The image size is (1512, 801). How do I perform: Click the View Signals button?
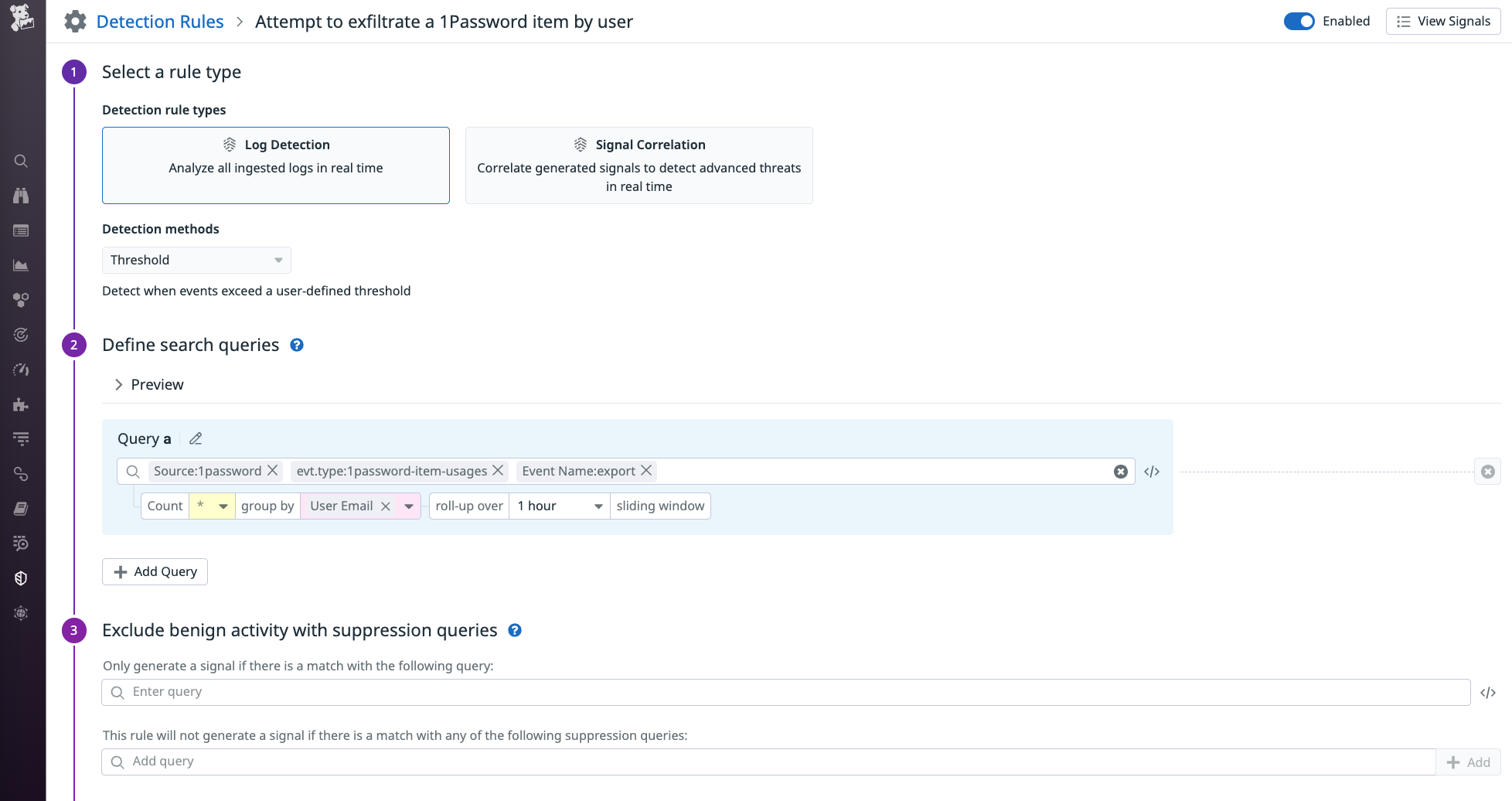(x=1442, y=21)
